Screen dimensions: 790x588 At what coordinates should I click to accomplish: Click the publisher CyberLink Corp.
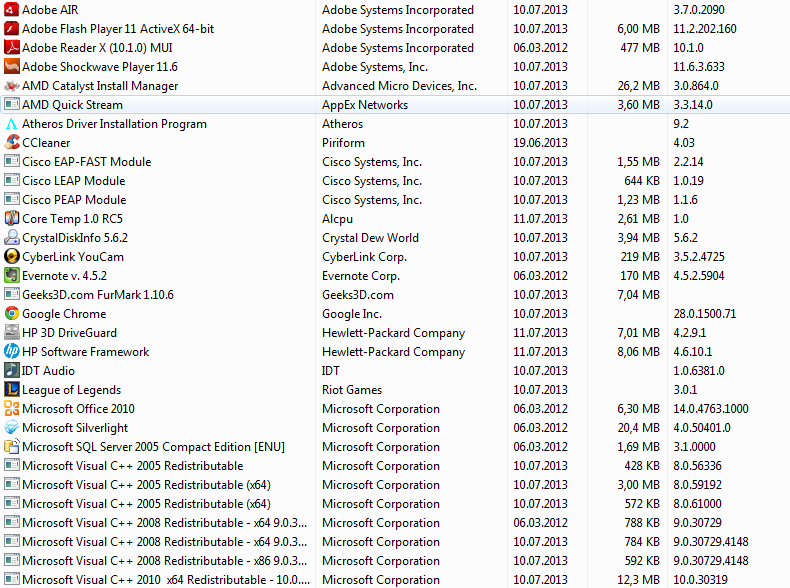click(364, 257)
